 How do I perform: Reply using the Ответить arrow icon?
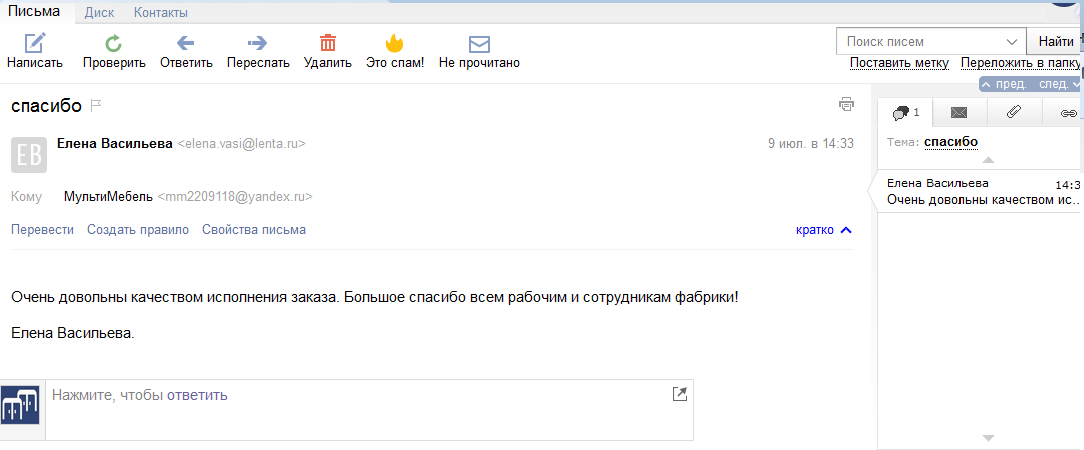(185, 43)
